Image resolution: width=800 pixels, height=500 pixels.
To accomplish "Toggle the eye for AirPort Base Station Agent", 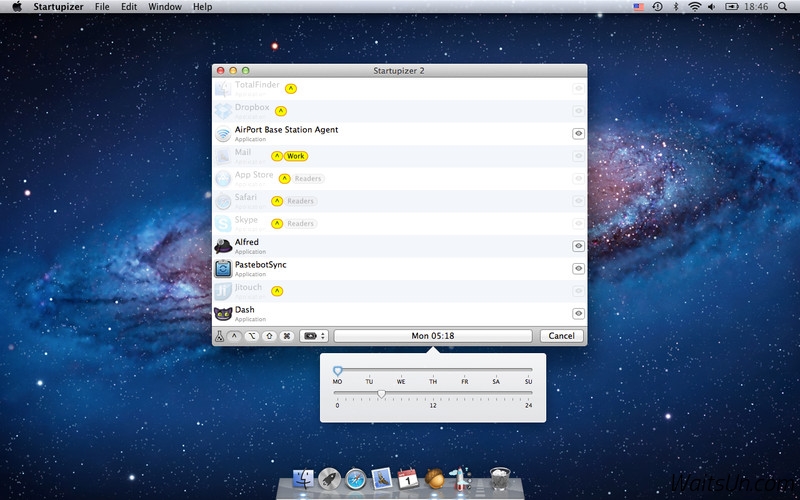I will pos(578,133).
